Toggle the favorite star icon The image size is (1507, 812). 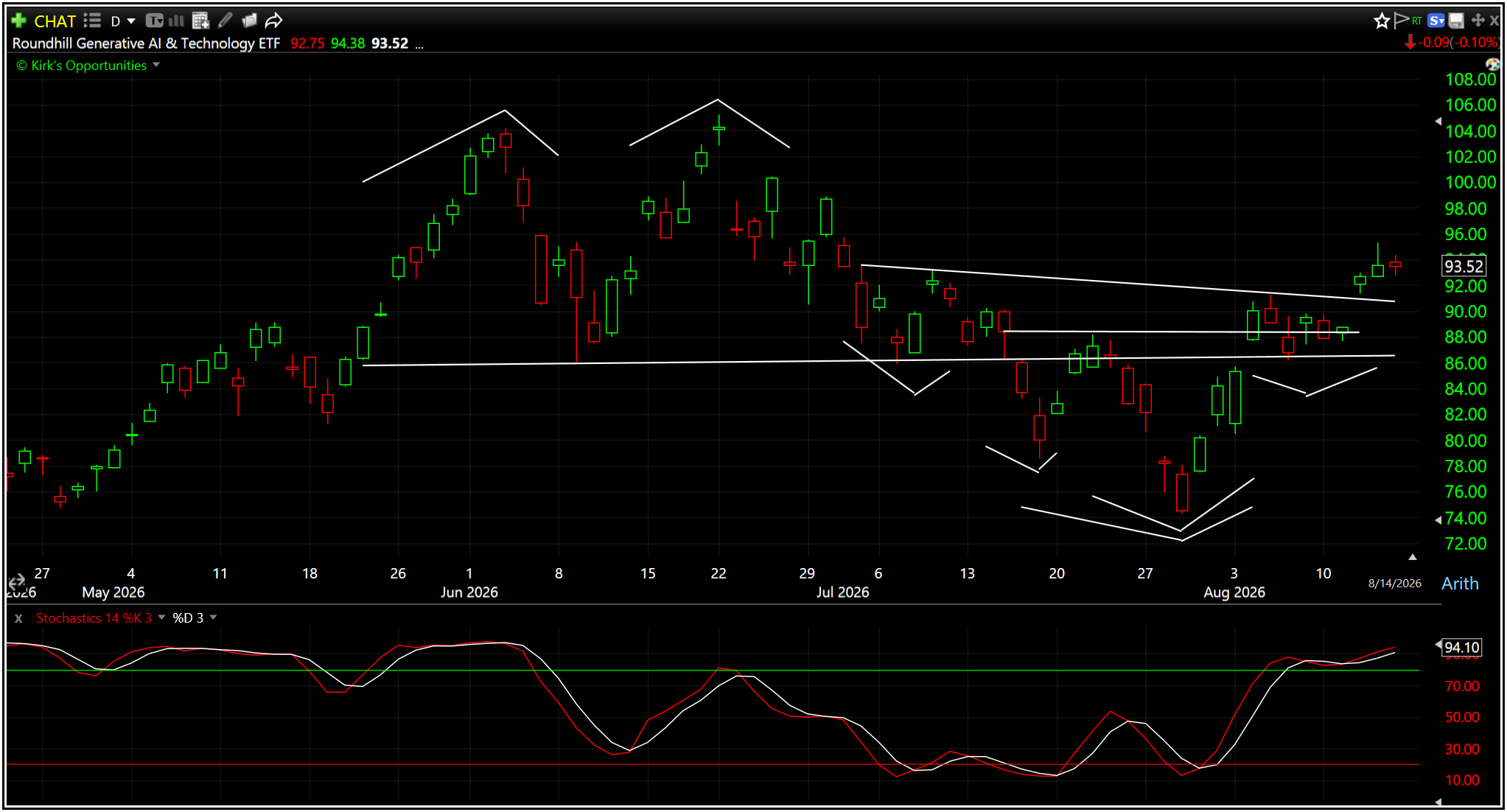[1382, 21]
